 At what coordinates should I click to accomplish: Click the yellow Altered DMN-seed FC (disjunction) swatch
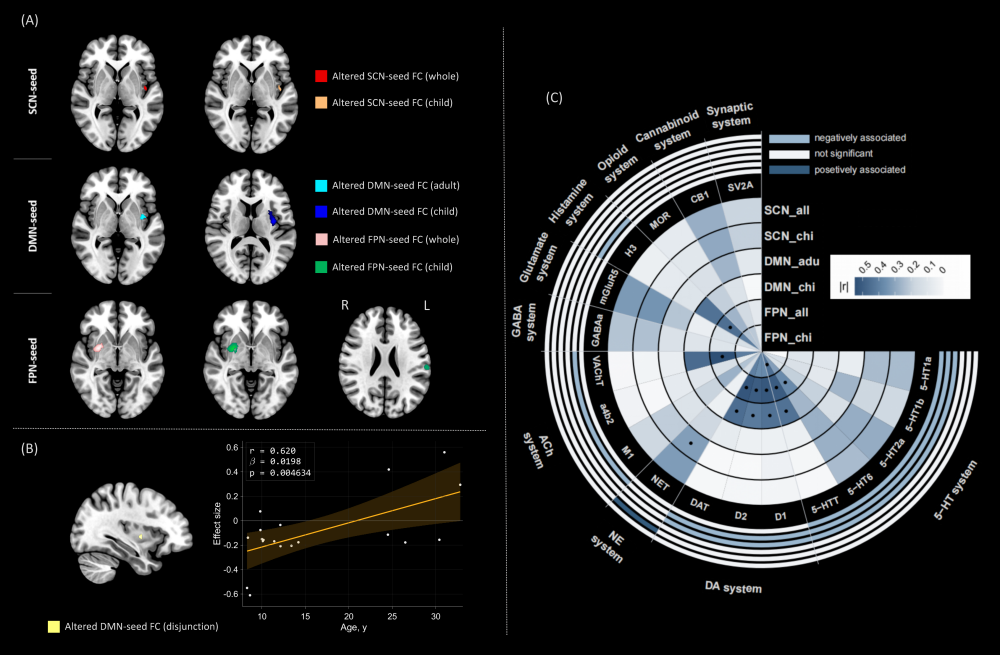tap(54, 626)
